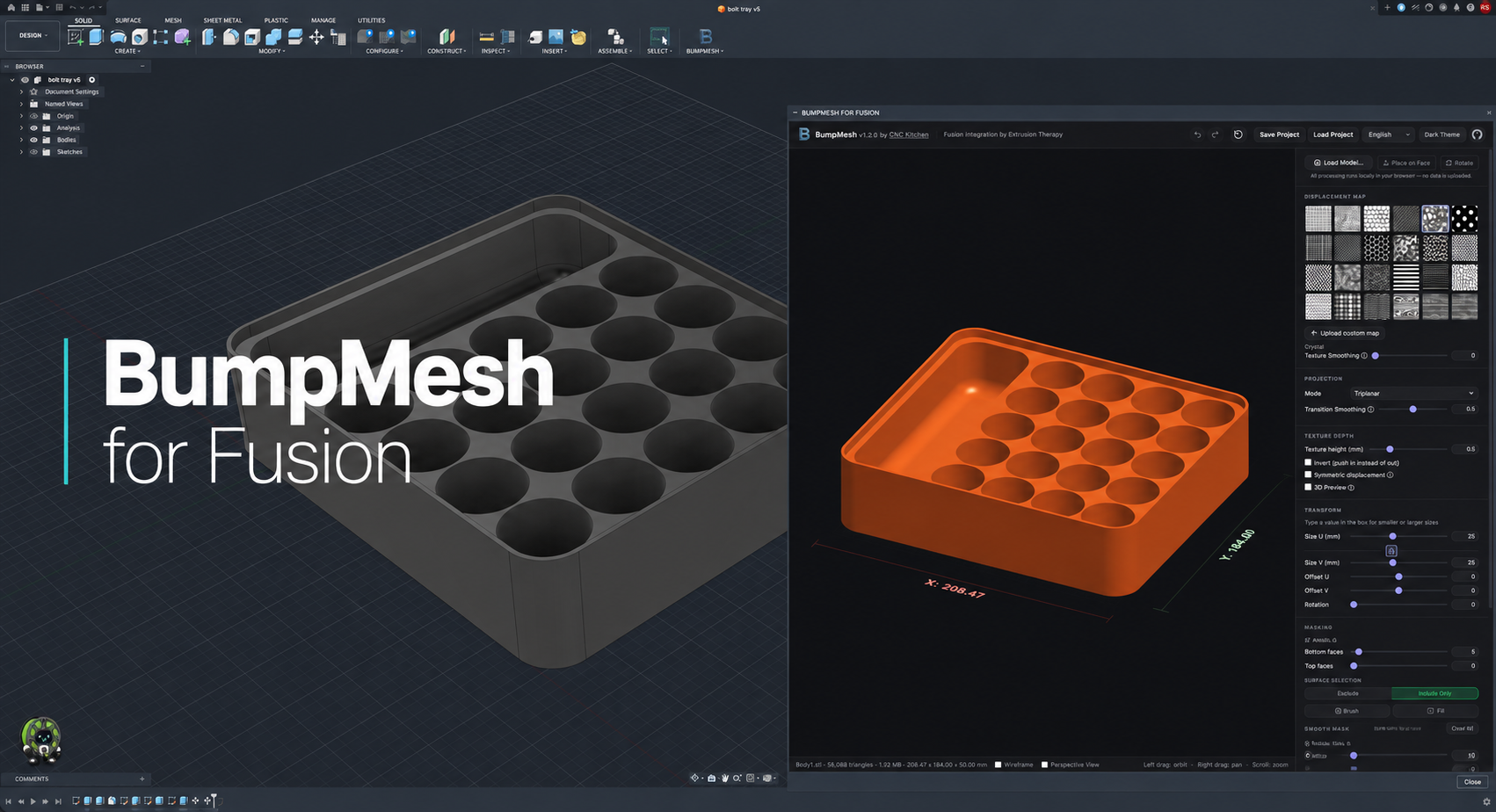Click the Select tool icon
The height and width of the screenshot is (812, 1496).
pos(659,37)
